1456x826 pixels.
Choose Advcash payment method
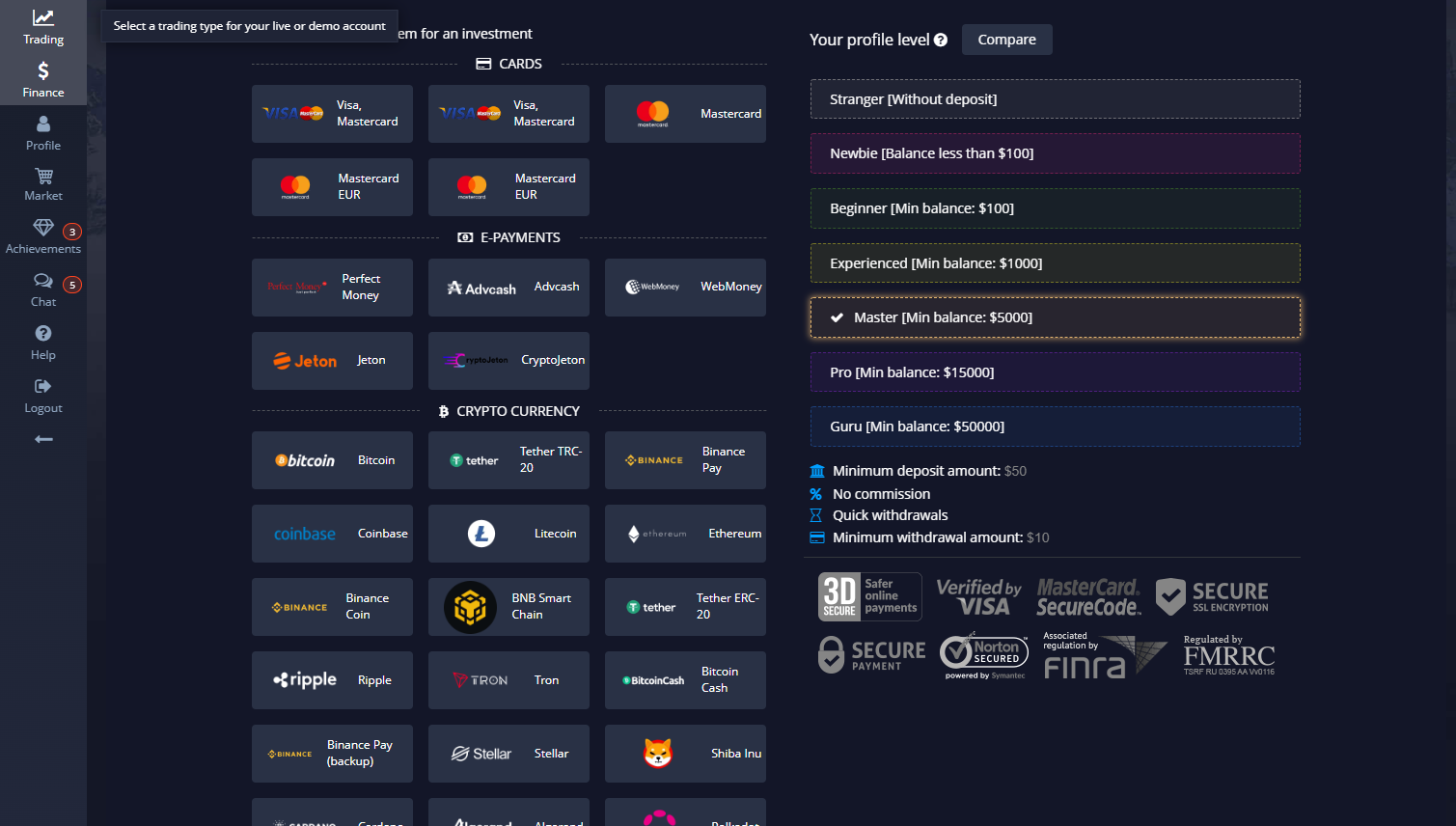[x=508, y=288]
